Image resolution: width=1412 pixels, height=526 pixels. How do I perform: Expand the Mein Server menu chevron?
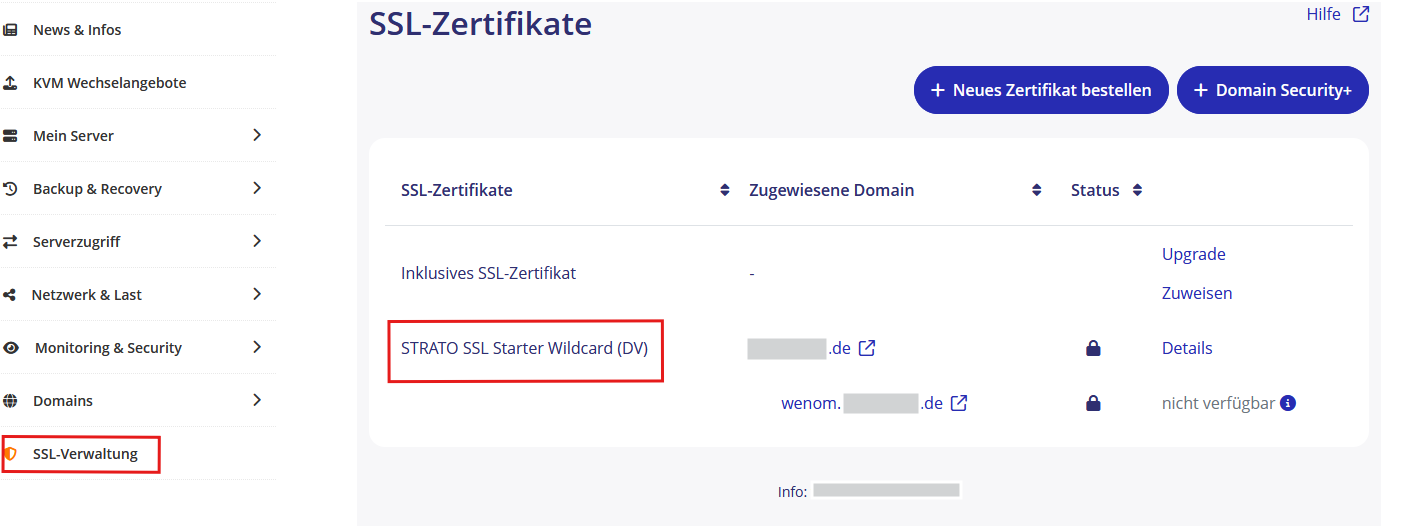257,135
